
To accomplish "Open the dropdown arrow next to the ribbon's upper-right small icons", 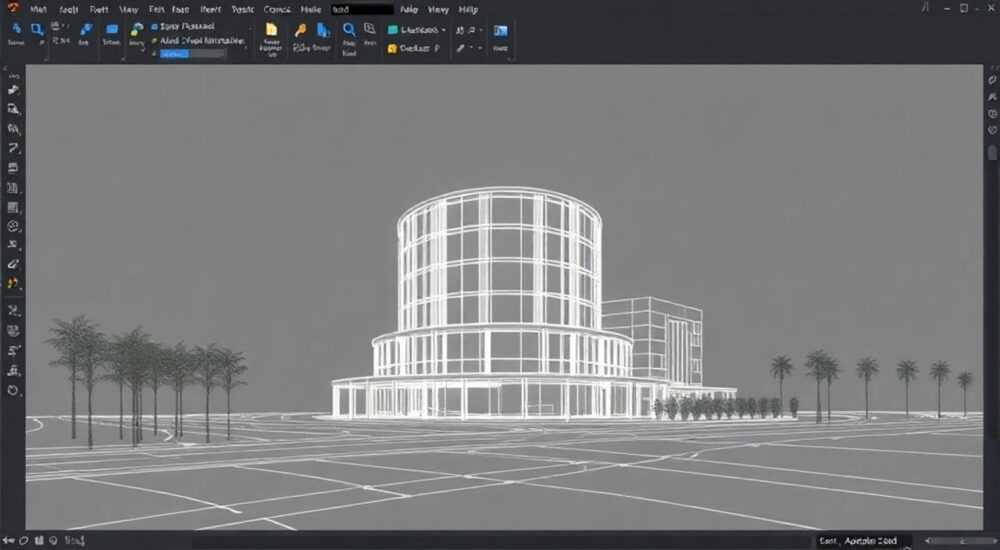I will 480,30.
